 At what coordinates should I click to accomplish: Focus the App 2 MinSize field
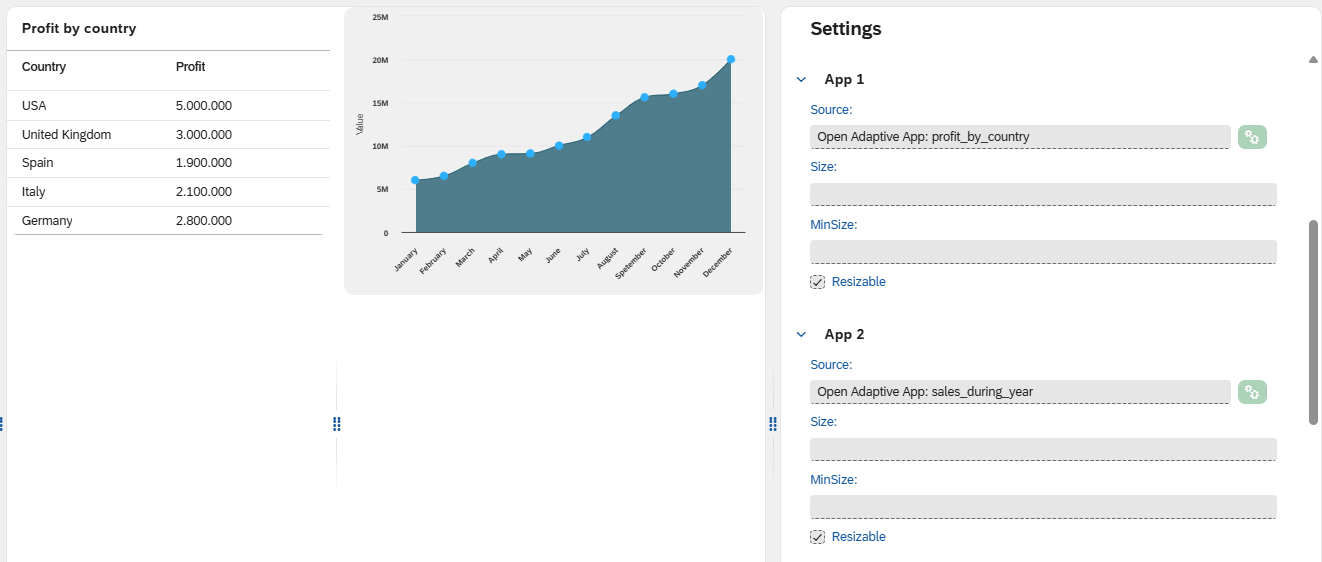[x=1043, y=507]
